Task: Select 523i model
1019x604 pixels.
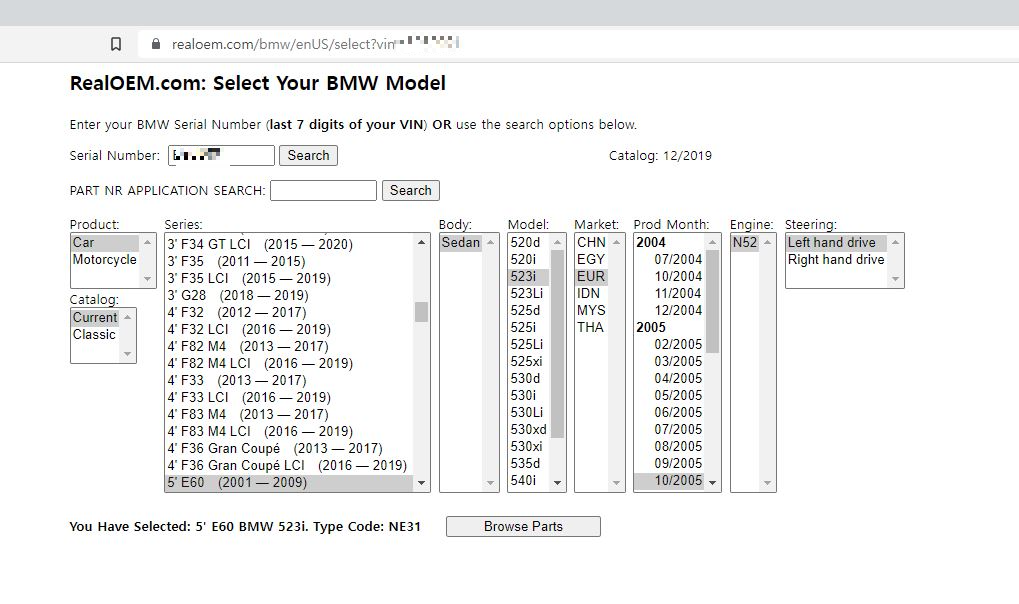Action: coord(528,276)
